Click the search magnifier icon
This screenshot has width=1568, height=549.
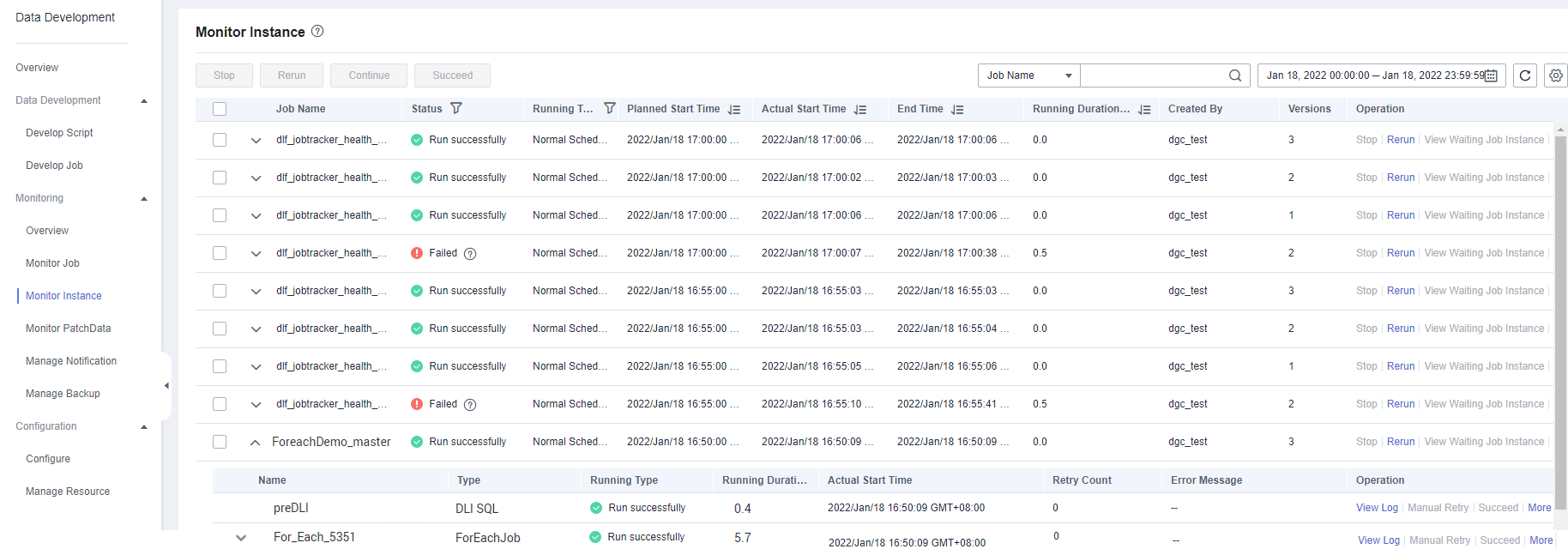pos(1234,75)
